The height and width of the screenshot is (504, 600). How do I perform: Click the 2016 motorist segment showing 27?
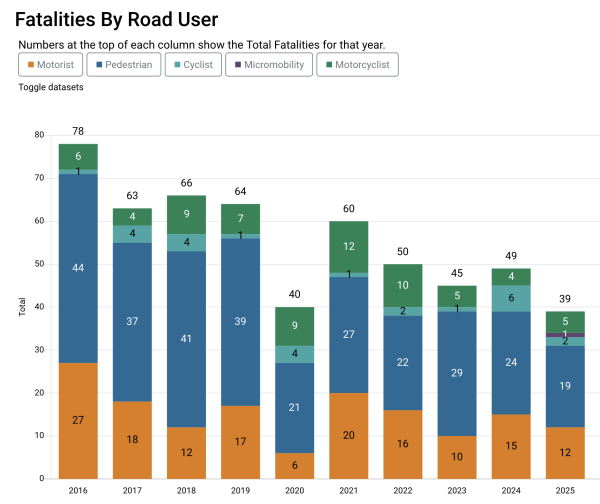78,420
